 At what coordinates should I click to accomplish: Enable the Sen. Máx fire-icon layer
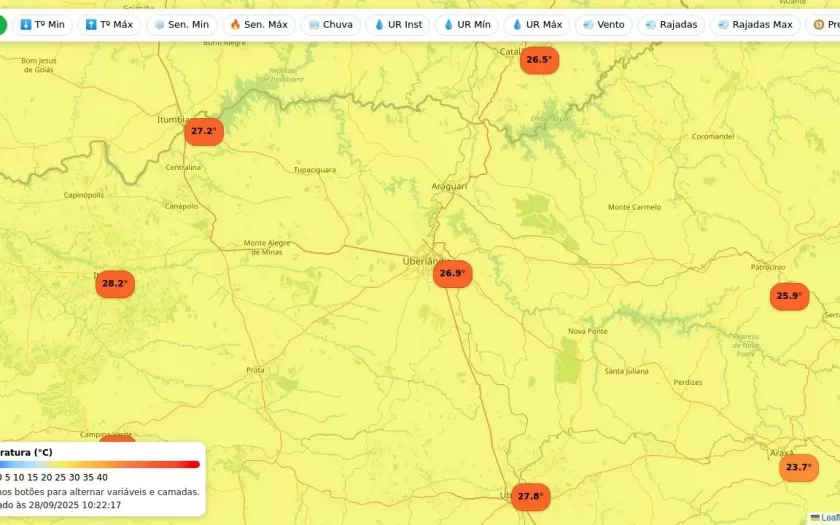click(258, 24)
